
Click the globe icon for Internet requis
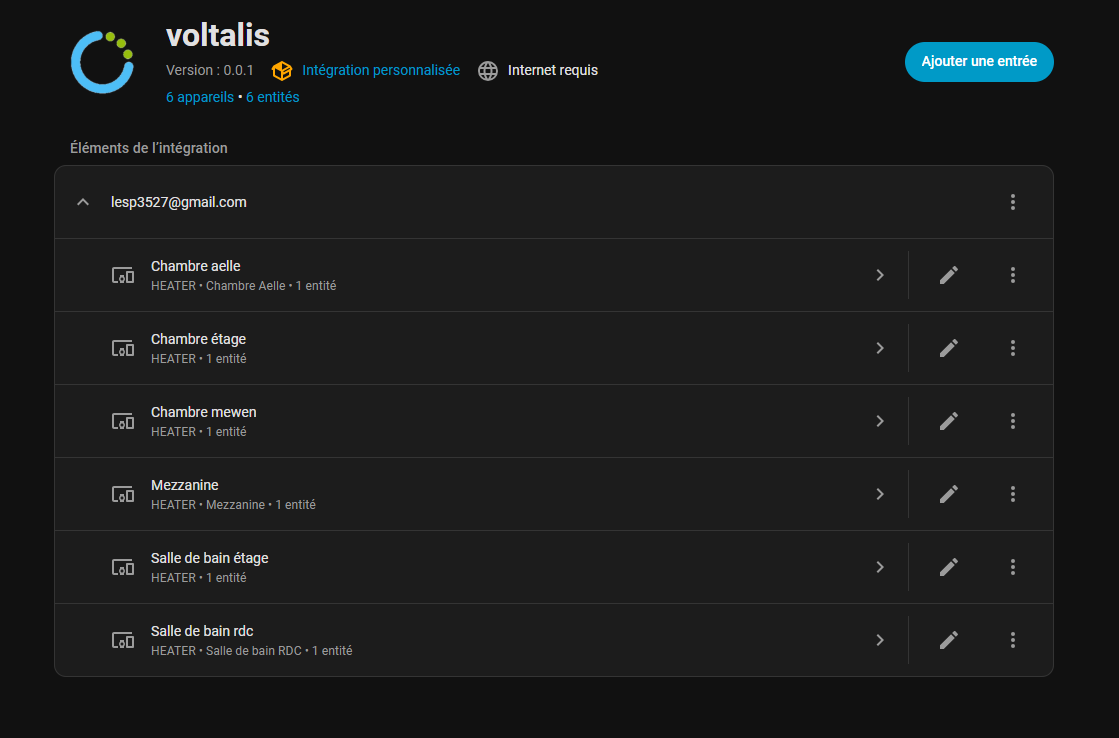point(487,71)
